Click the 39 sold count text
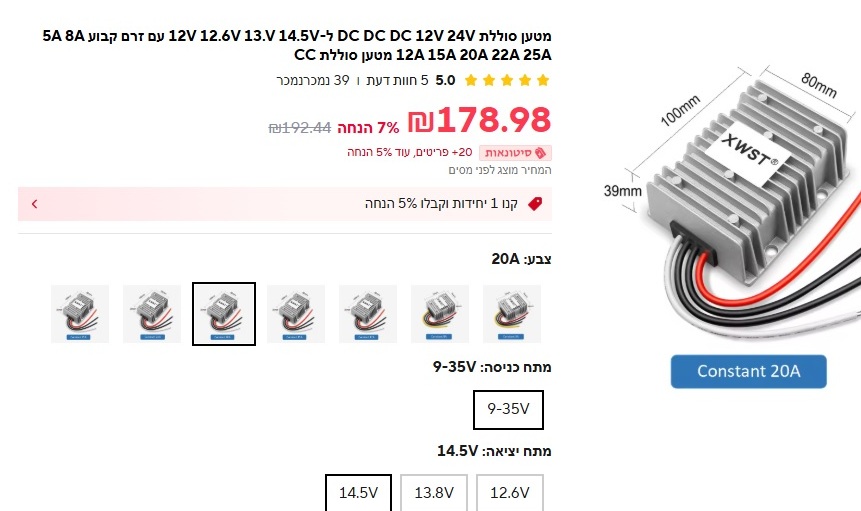Image resolution: width=861 pixels, height=511 pixels. [x=313, y=81]
